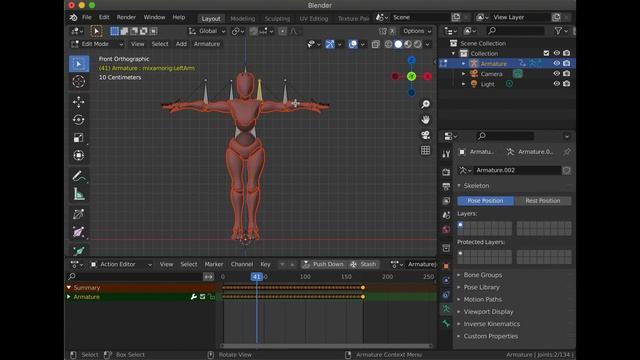Image resolution: width=640 pixels, height=360 pixels.
Task: Click the zoom view magnifier icon
Action: pos(425,104)
